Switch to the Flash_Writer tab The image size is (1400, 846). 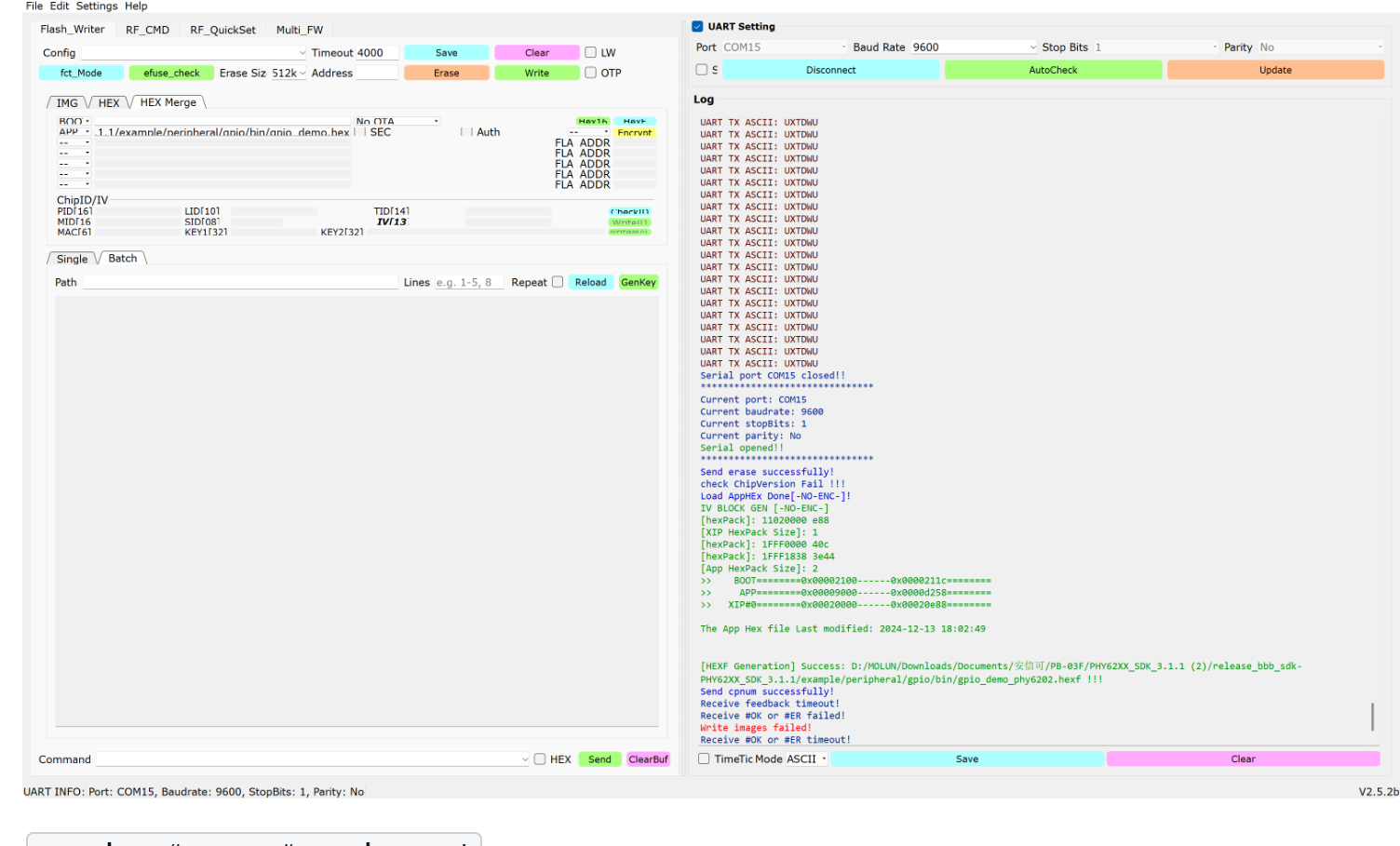tap(73, 30)
